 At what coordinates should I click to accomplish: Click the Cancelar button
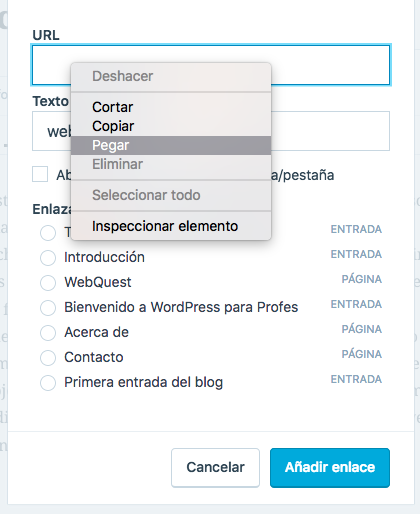click(x=215, y=468)
